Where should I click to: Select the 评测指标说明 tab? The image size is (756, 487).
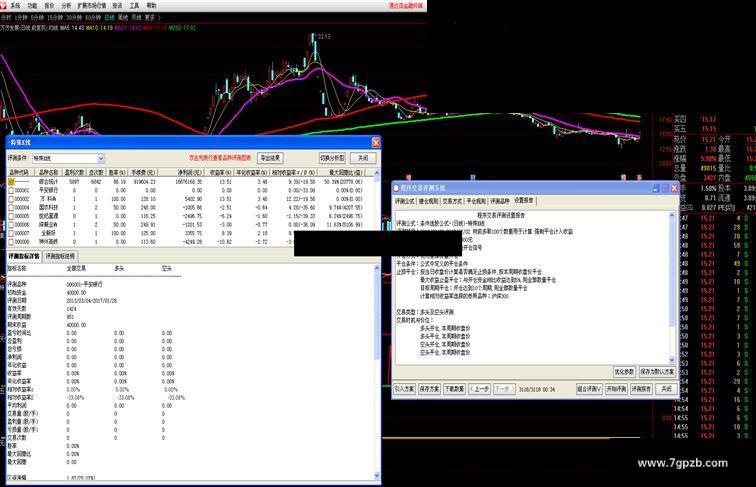(x=60, y=257)
